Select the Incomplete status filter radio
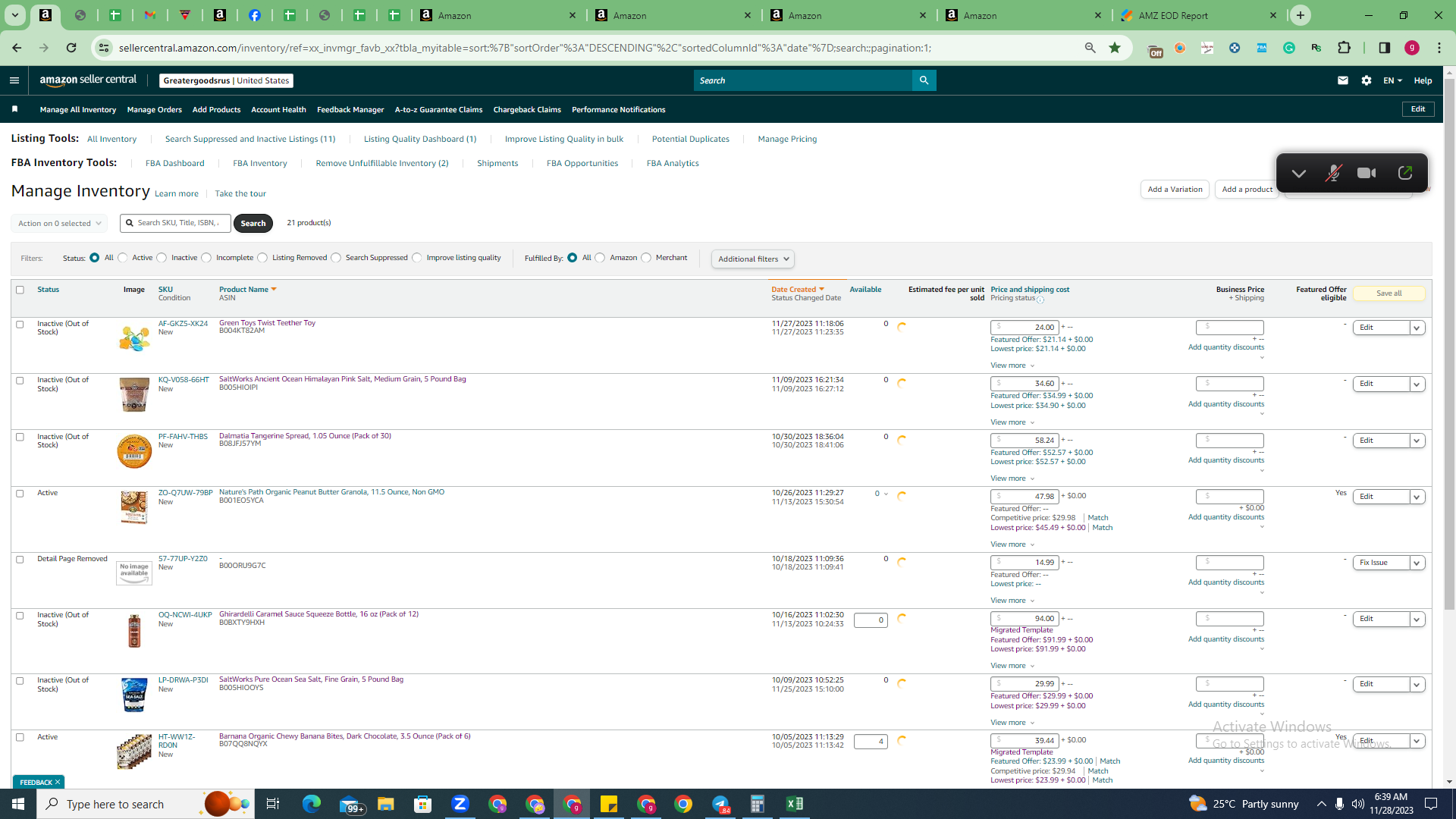Viewport: 1456px width, 819px height. coord(206,258)
